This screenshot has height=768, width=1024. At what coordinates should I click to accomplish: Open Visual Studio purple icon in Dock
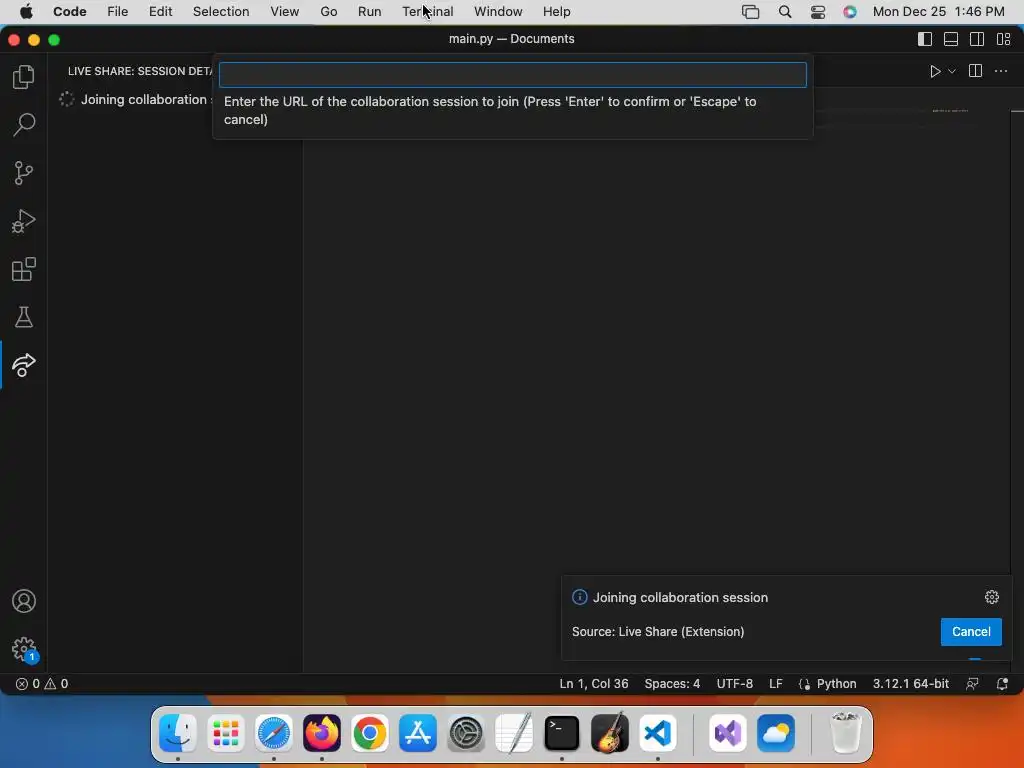(x=728, y=733)
